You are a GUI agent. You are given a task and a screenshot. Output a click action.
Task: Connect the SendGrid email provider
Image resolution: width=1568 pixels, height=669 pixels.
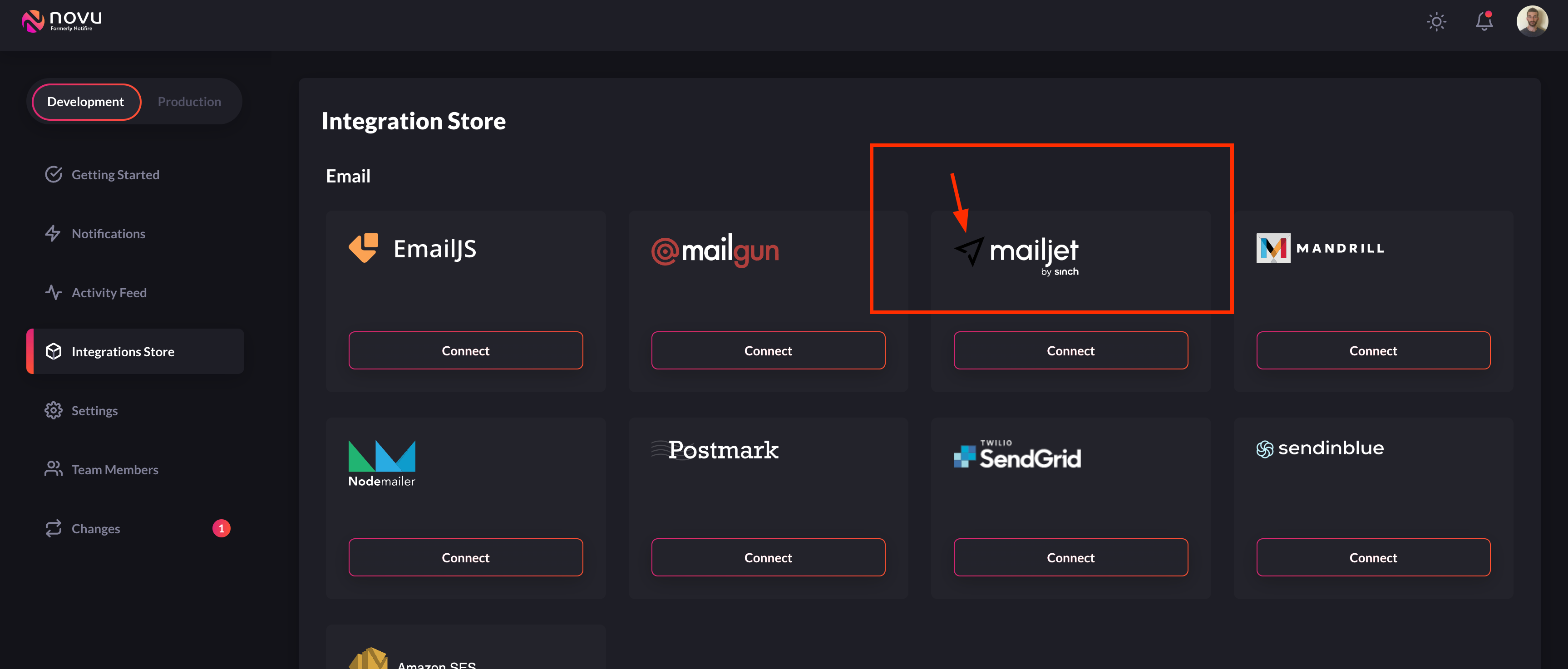1070,557
